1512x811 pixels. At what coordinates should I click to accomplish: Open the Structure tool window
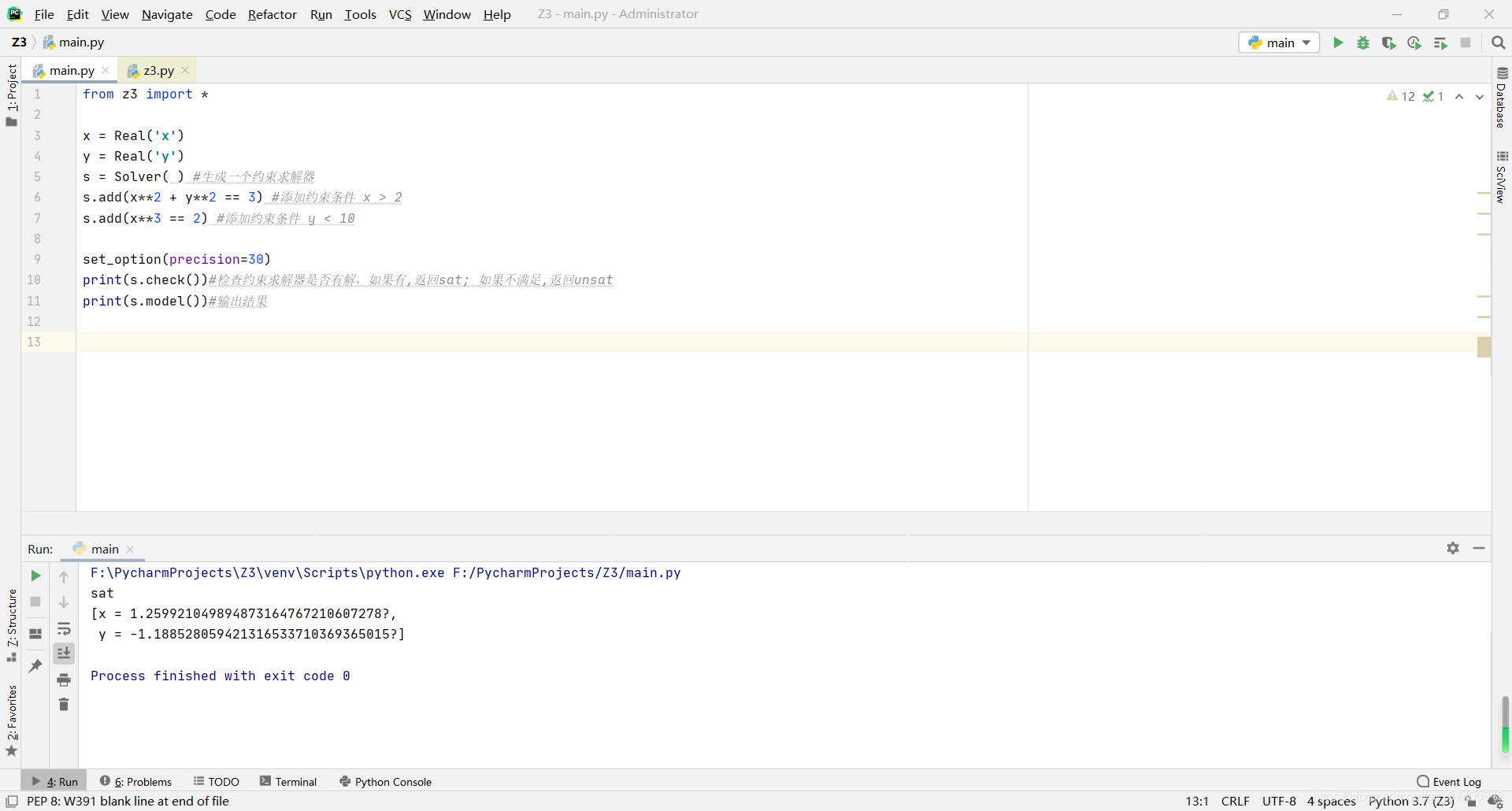click(x=11, y=625)
